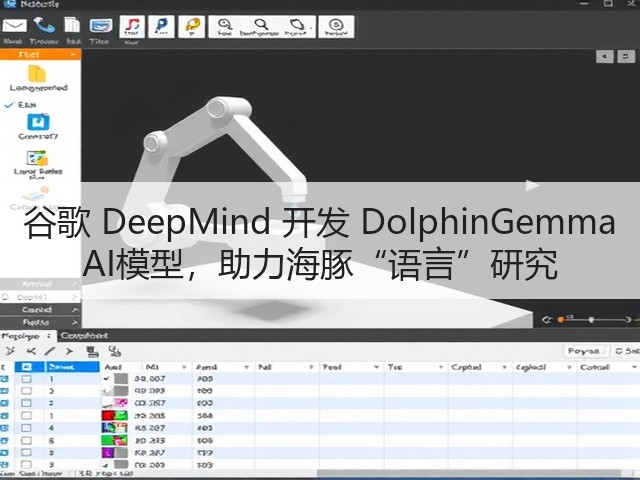Click the circular target toolbar icon
The image size is (640, 480).
pyautogui.click(x=336, y=27)
